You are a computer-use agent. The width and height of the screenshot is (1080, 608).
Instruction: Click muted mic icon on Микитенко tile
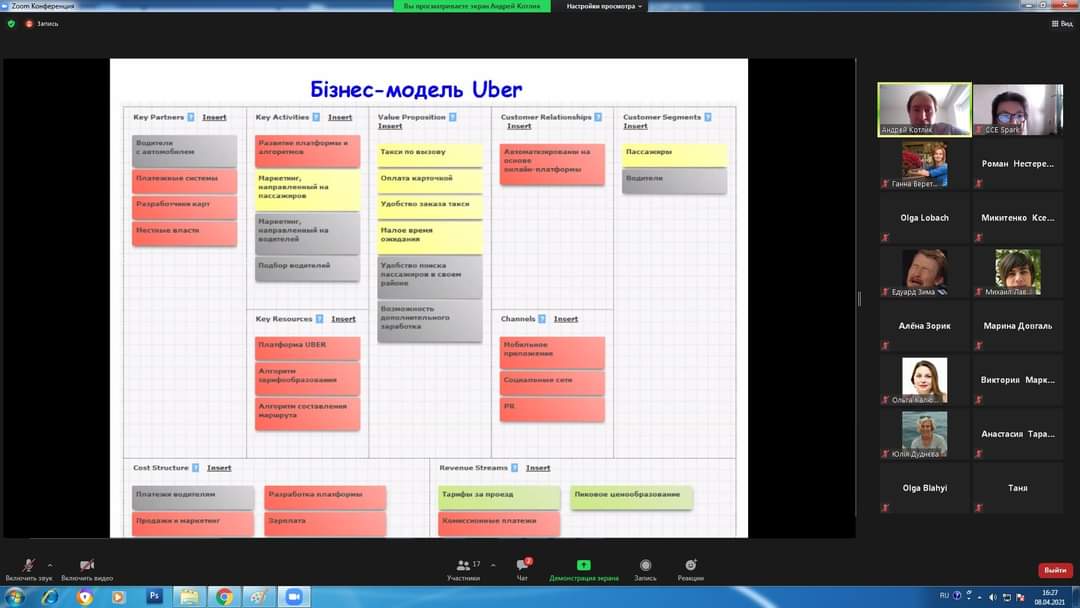(x=979, y=238)
